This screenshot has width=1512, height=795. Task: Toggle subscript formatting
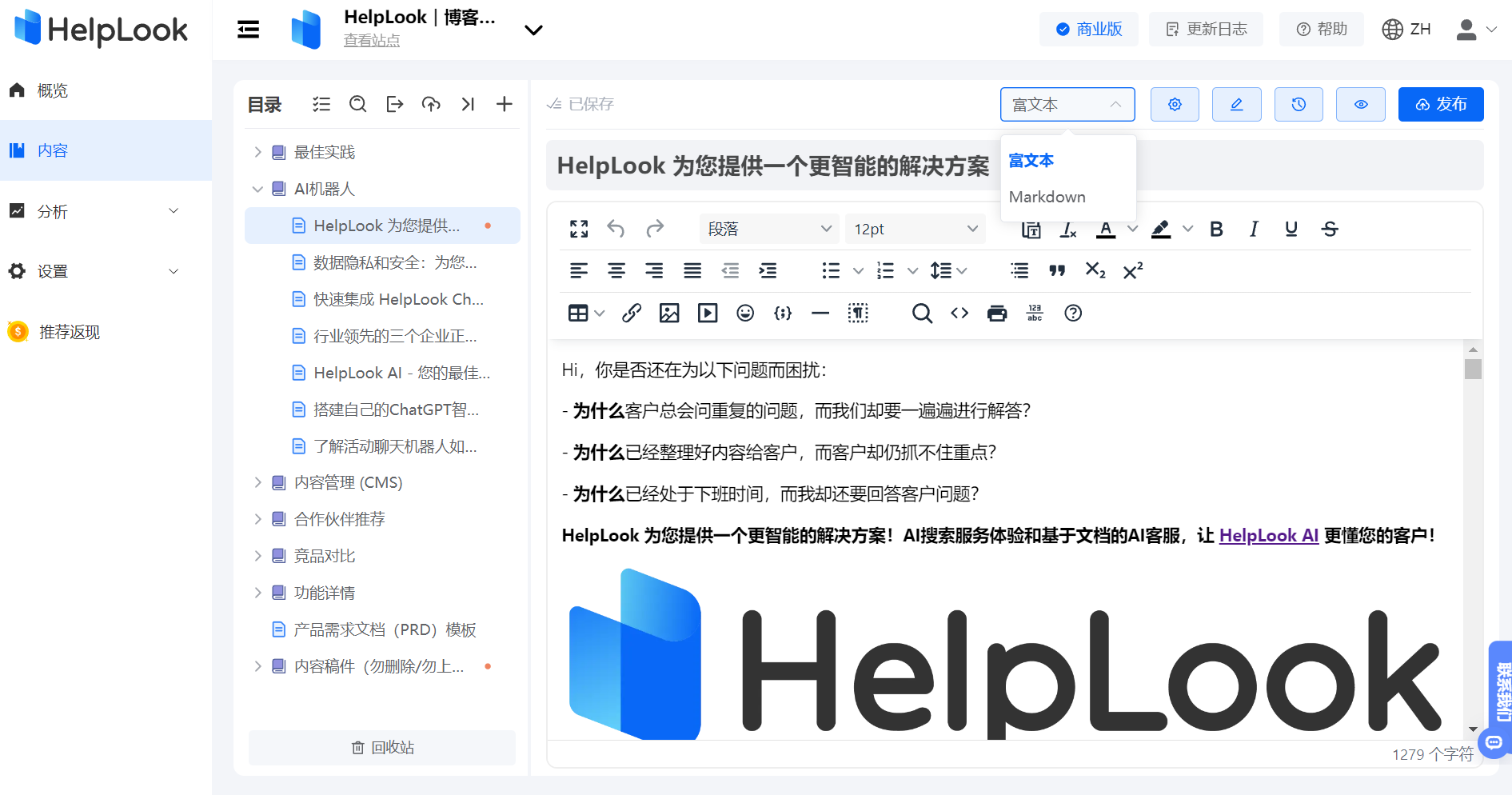pyautogui.click(x=1095, y=271)
